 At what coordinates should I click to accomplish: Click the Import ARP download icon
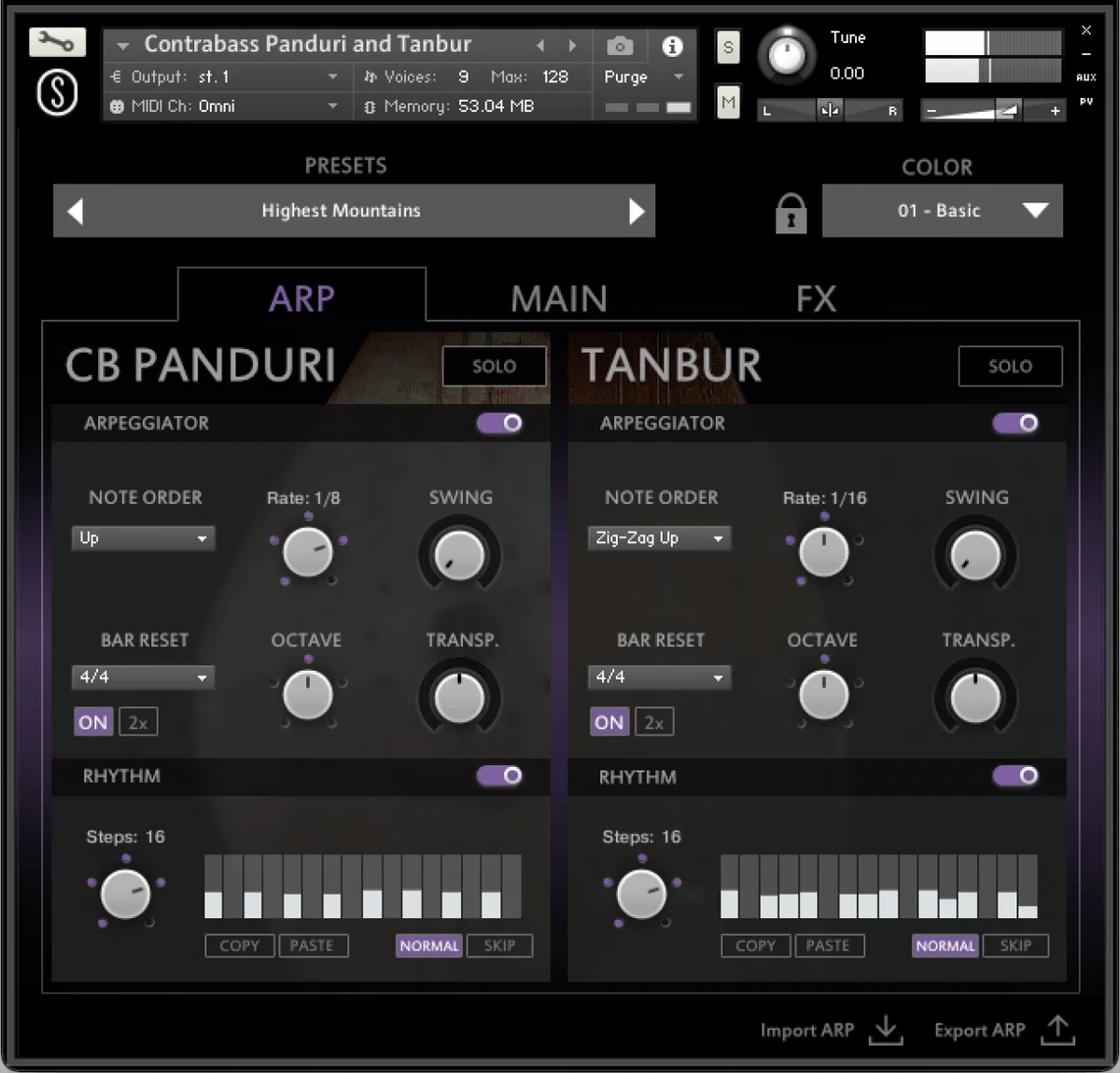(885, 1030)
